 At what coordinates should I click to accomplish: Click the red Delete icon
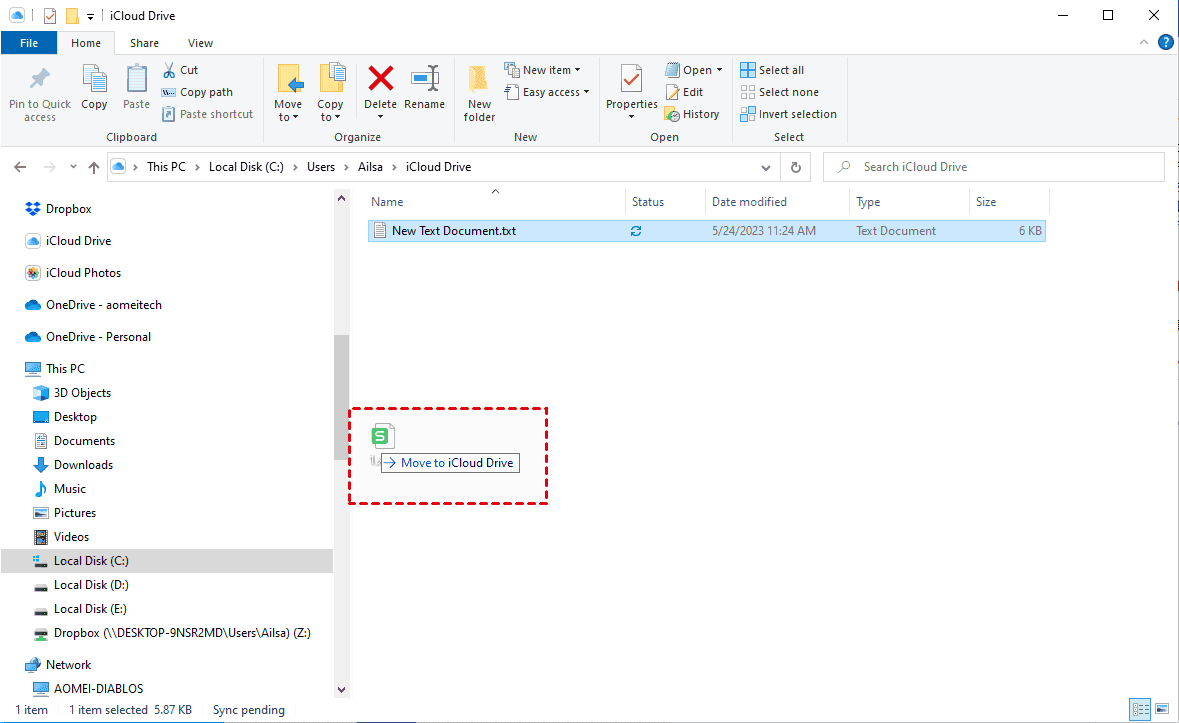[380, 78]
